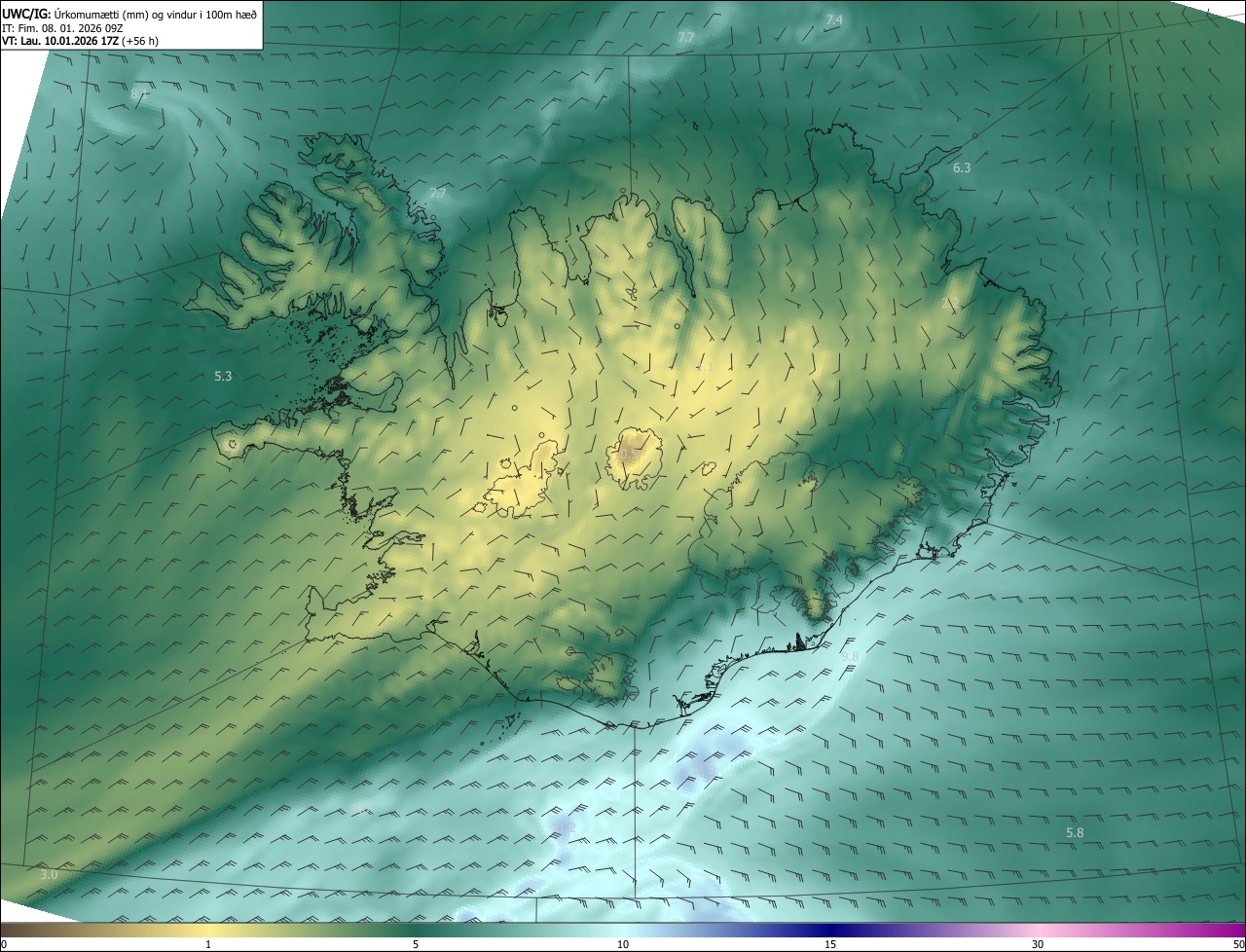Viewport: 1246px width, 952px height.
Task: Click the 6.3 value label off the northeast coast
Action: [962, 167]
